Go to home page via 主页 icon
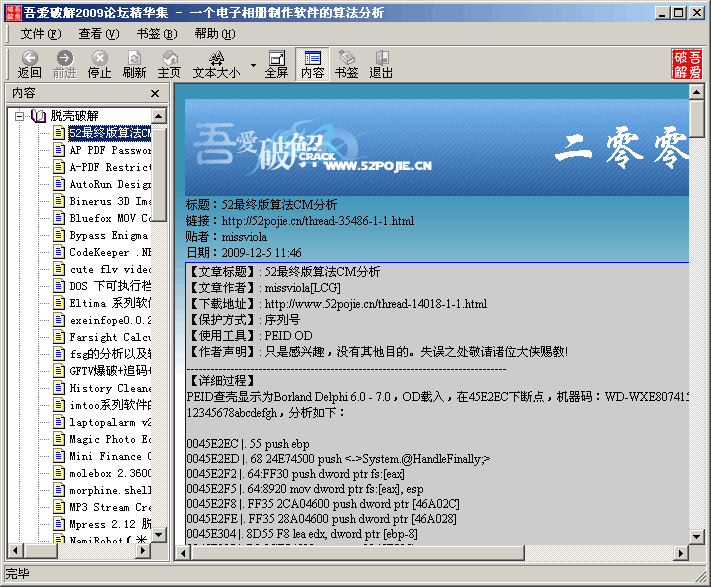Screen dimensions: 711x587 pos(169,65)
